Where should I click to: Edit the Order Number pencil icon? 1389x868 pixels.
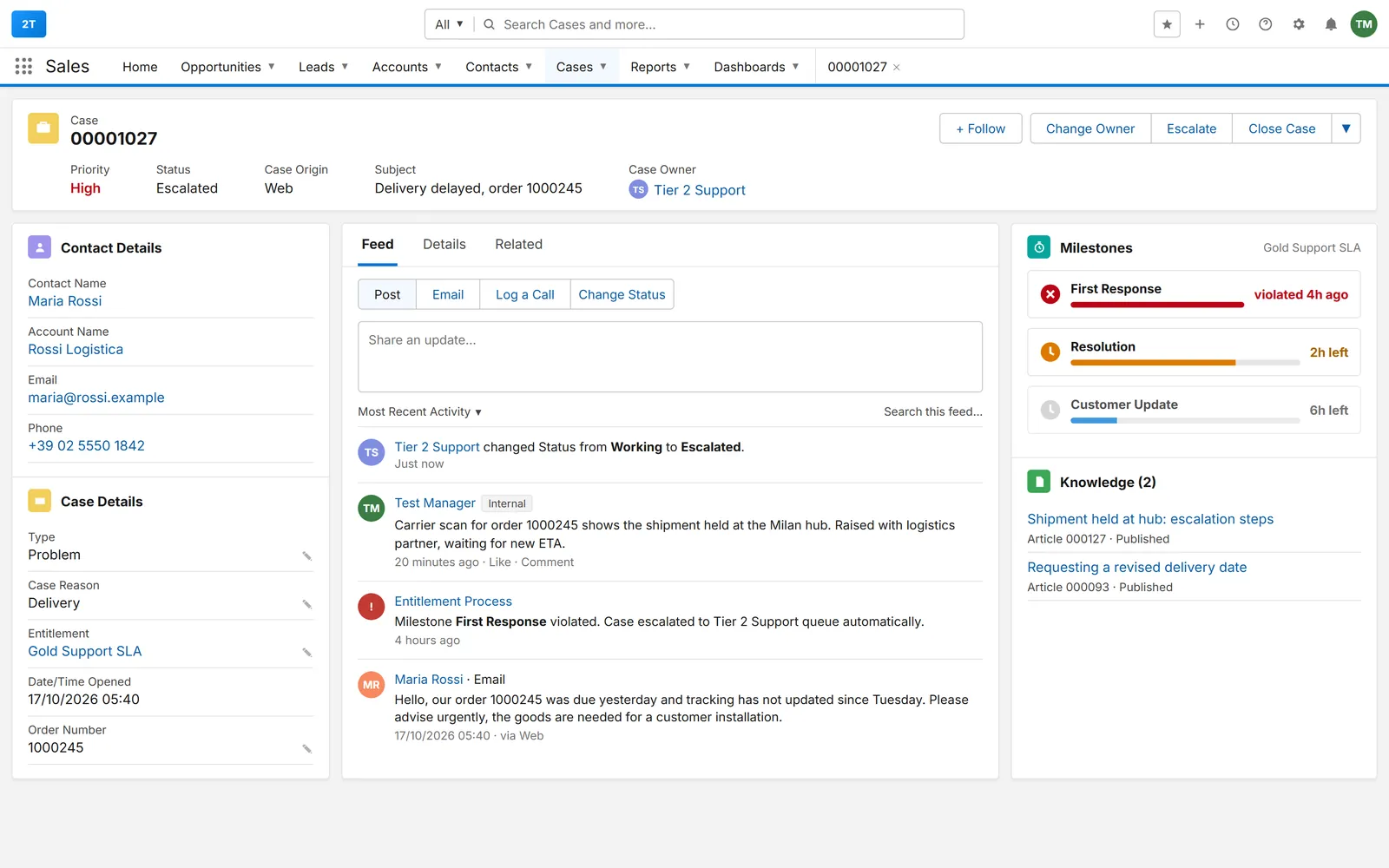pyautogui.click(x=306, y=748)
